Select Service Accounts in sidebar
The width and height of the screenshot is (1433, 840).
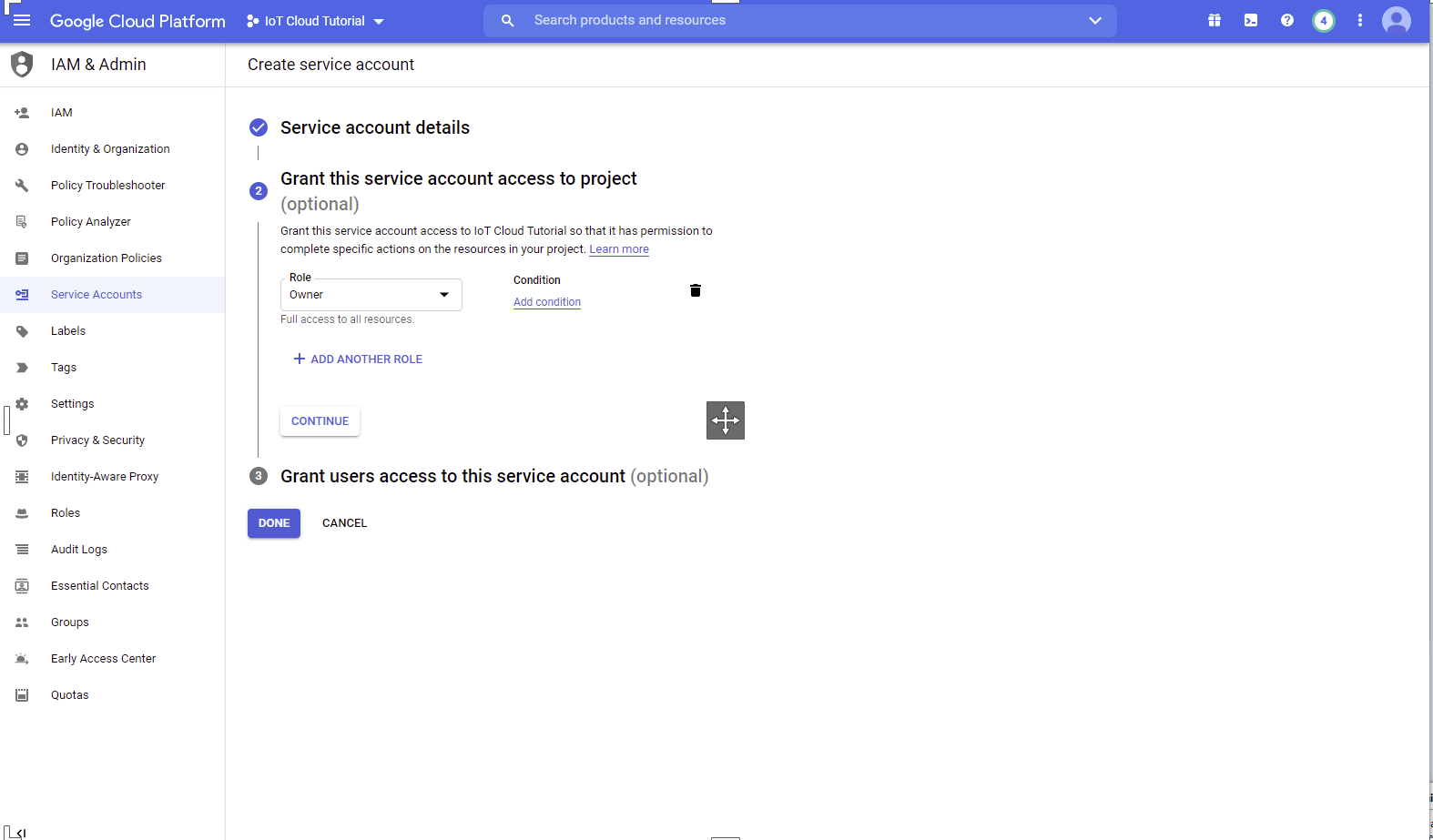tap(113, 295)
